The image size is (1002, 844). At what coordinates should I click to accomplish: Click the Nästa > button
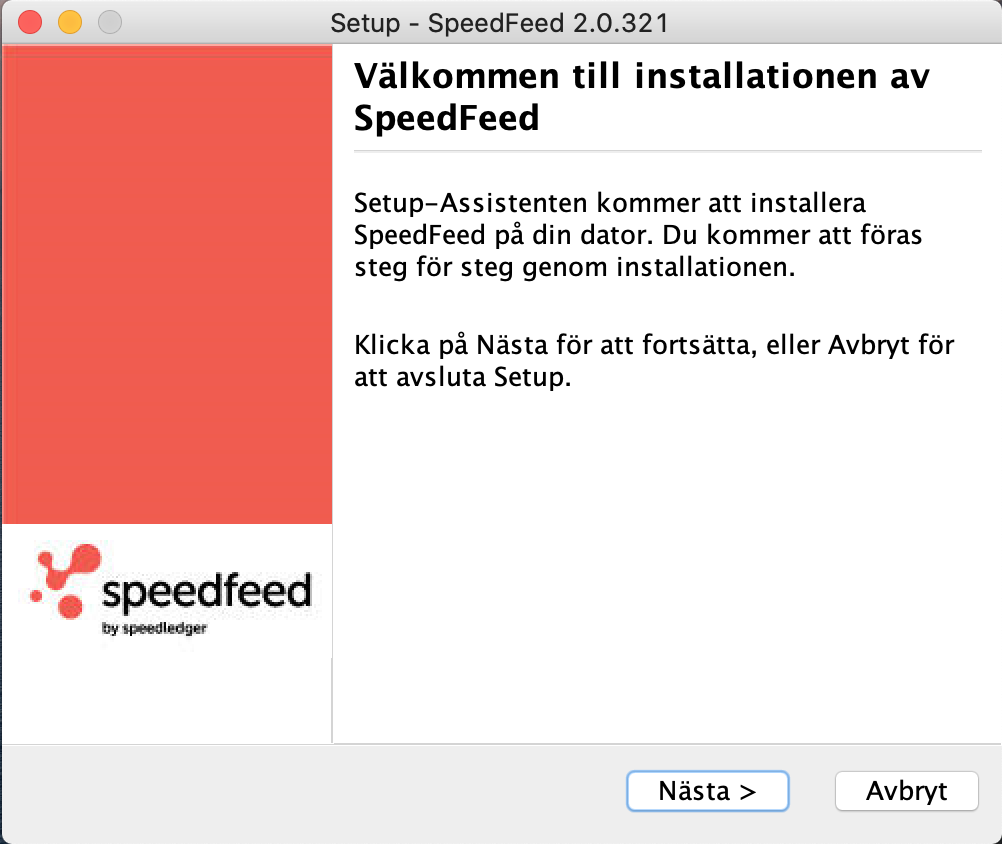[707, 791]
